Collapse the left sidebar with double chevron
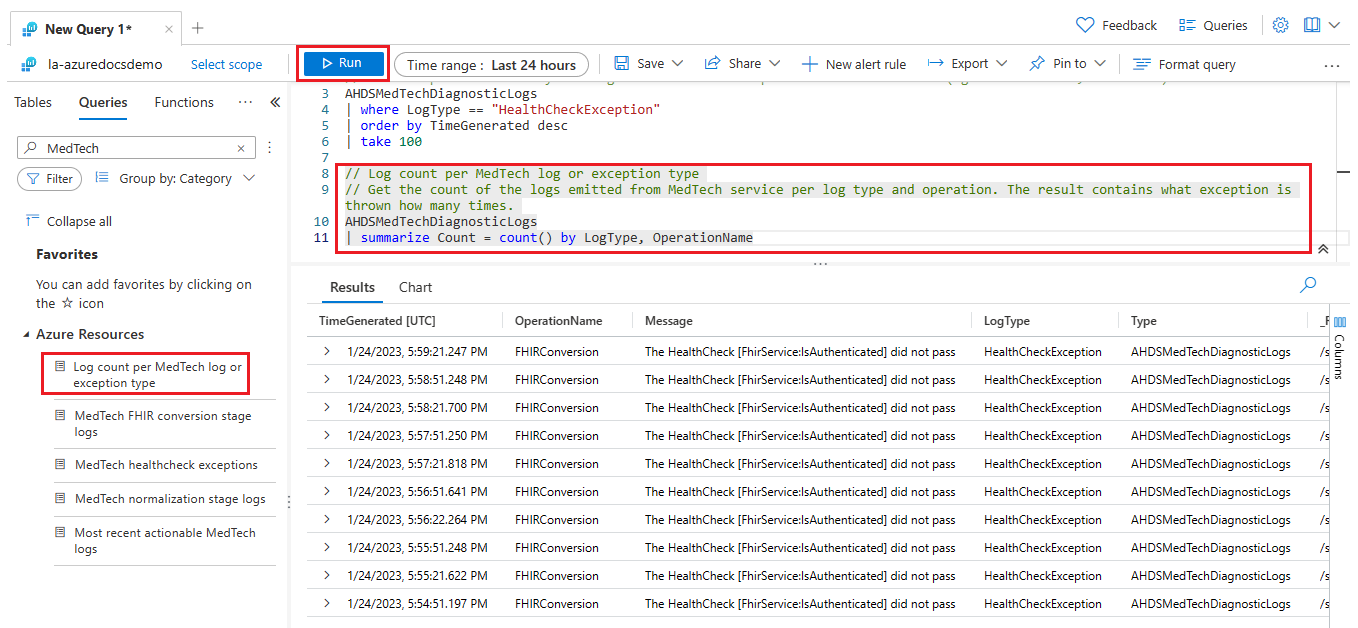 [x=275, y=102]
